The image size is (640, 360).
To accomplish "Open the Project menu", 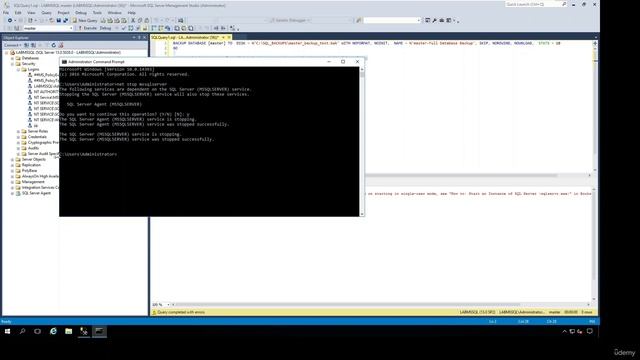I will (63, 13).
